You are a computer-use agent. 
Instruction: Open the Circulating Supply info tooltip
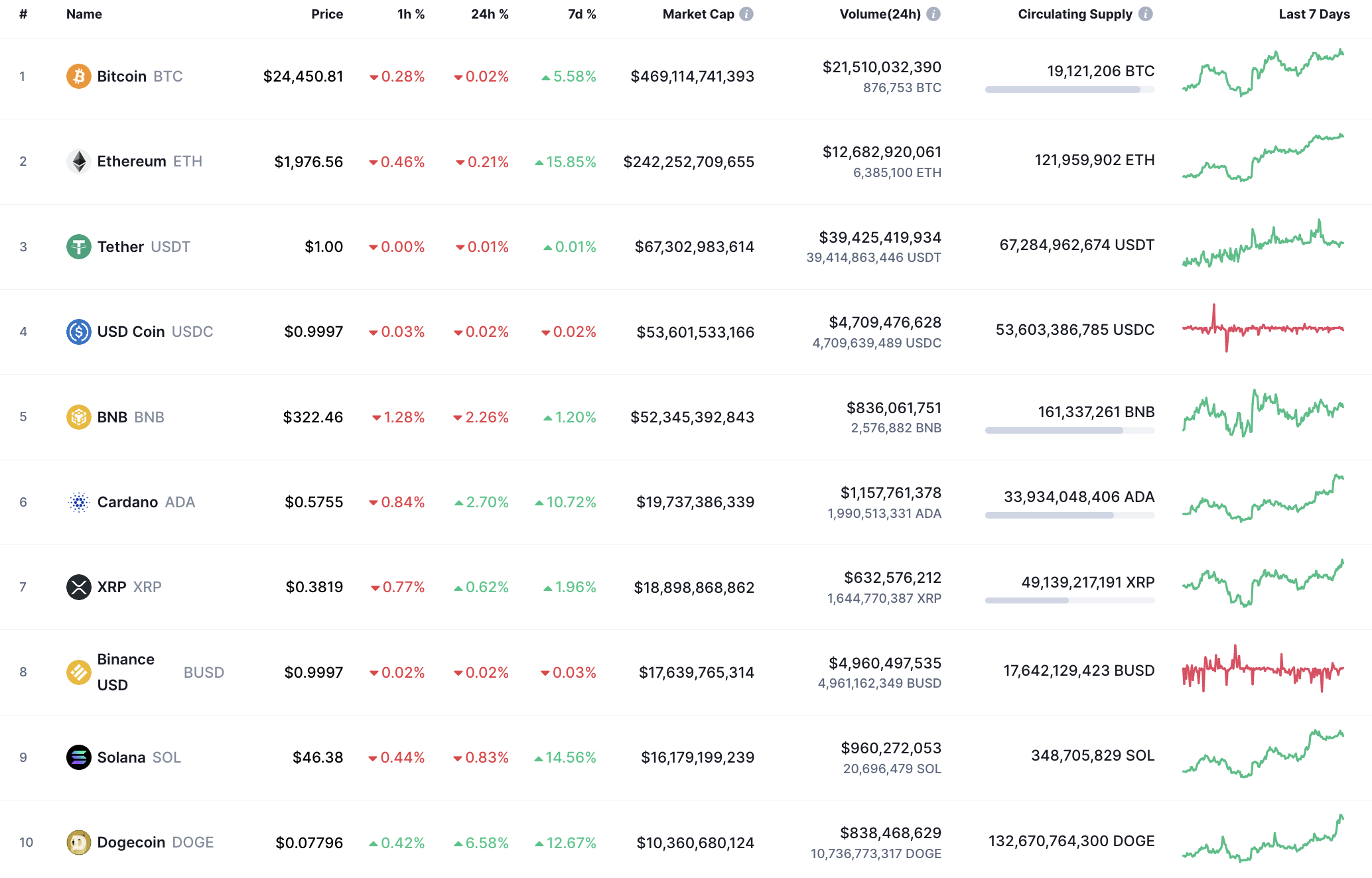pyautogui.click(x=1147, y=13)
